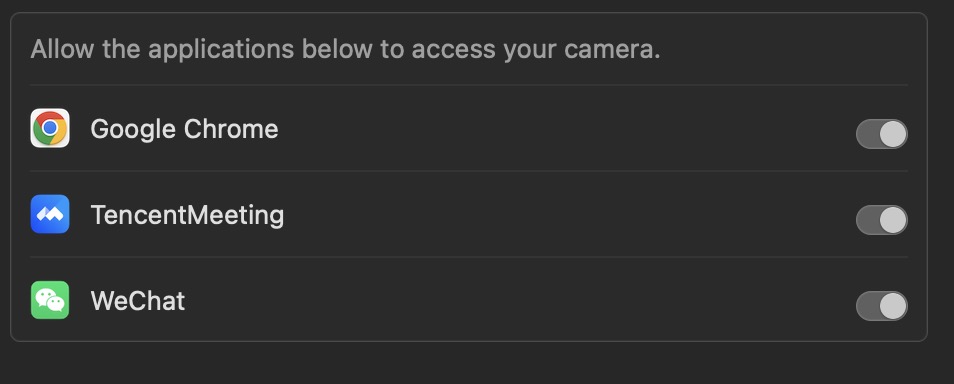954x384 pixels.
Task: Select the Google Chrome name label
Action: (x=184, y=129)
